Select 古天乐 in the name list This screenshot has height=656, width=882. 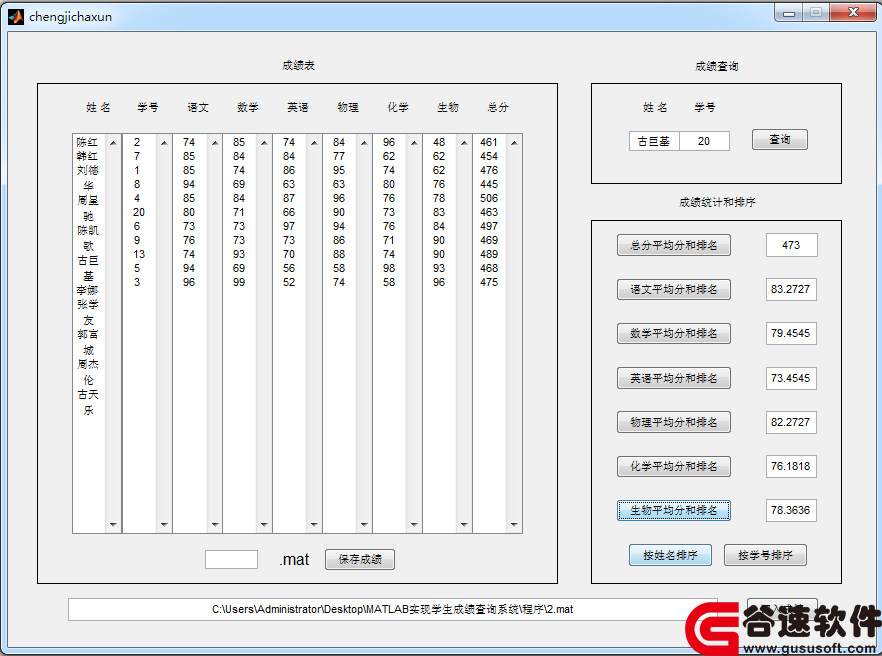(x=88, y=402)
